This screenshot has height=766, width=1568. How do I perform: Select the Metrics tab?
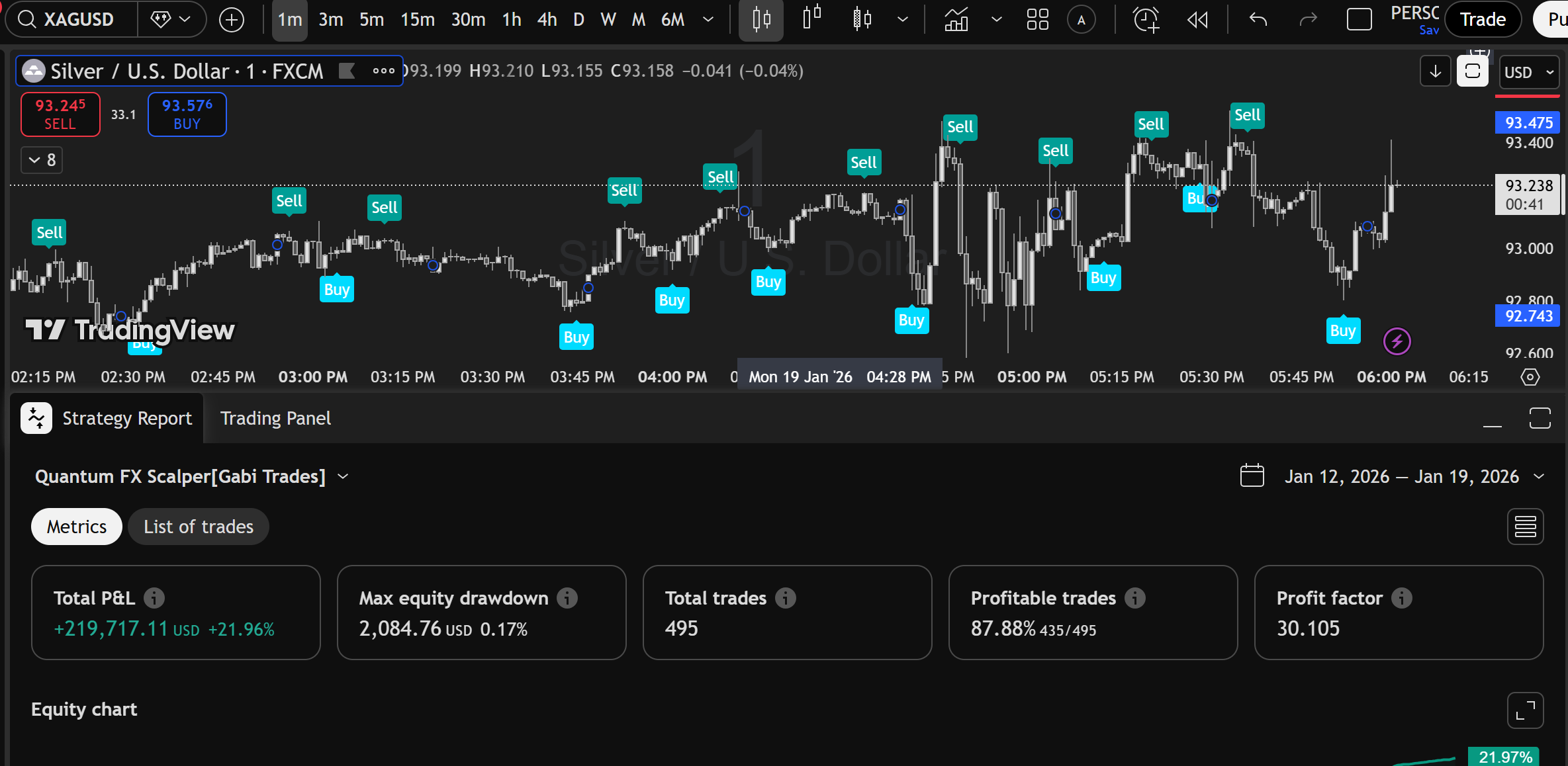point(77,527)
